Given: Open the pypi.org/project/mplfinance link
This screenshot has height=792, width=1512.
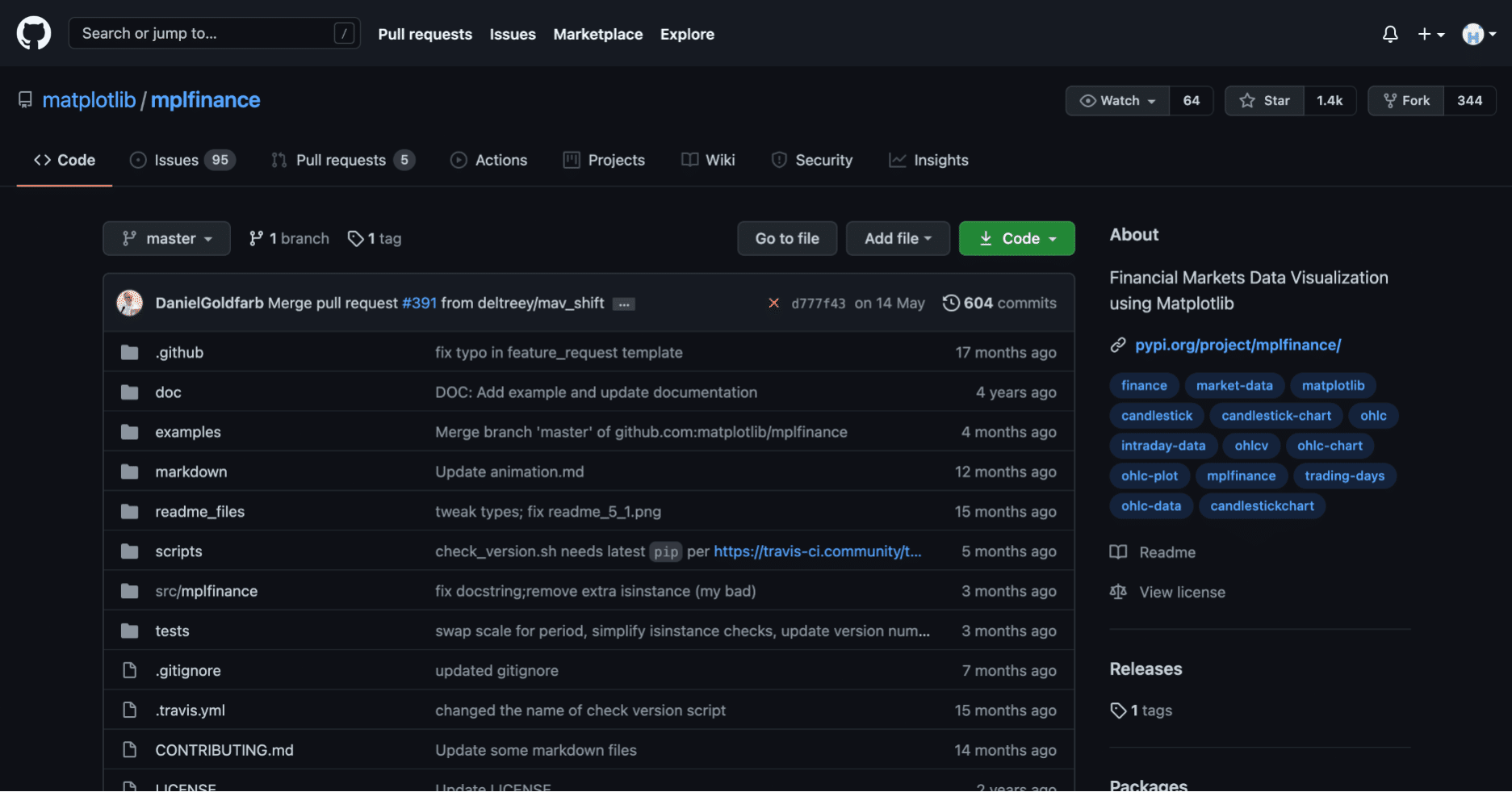Looking at the screenshot, I should 1239,345.
